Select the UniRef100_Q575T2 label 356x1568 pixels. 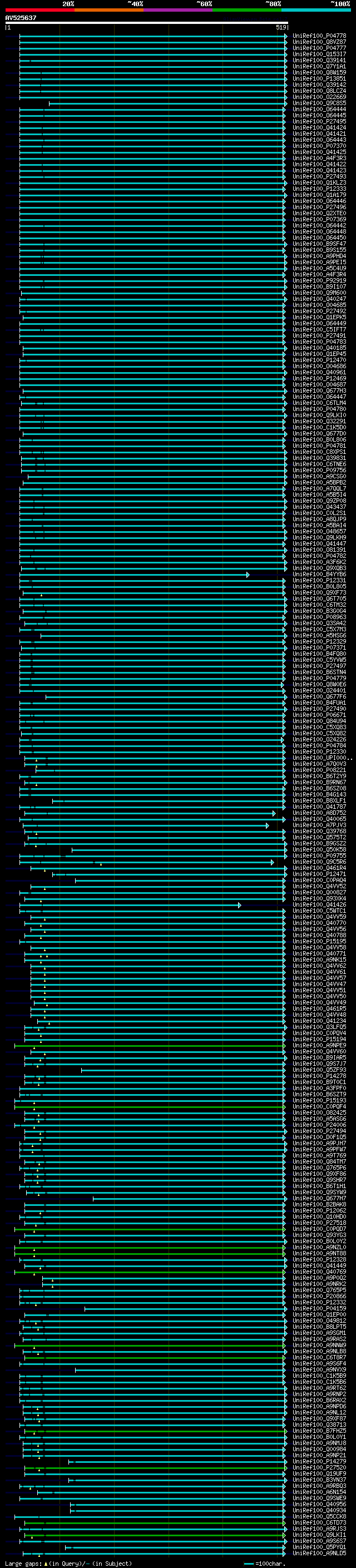pos(319,837)
